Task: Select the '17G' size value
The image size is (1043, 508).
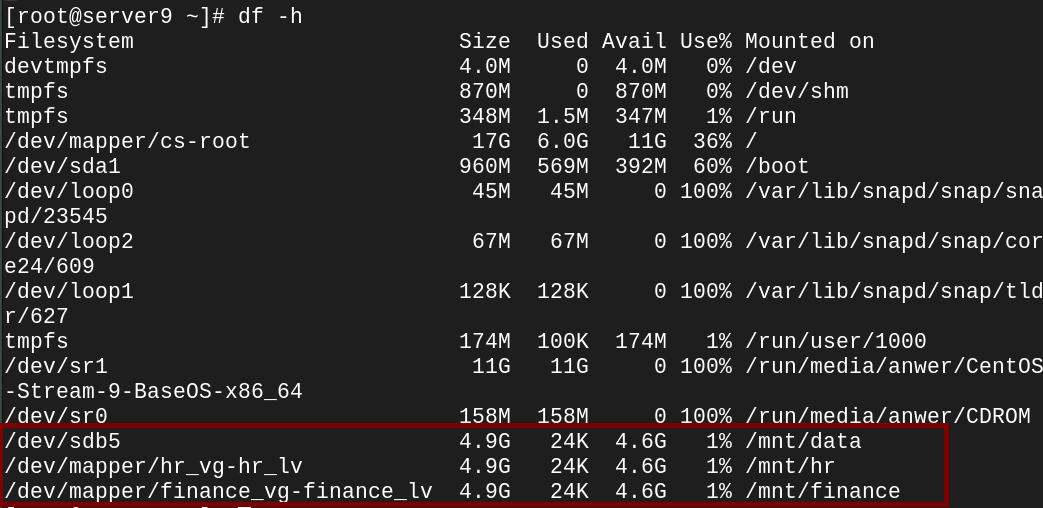Action: pyautogui.click(x=491, y=141)
